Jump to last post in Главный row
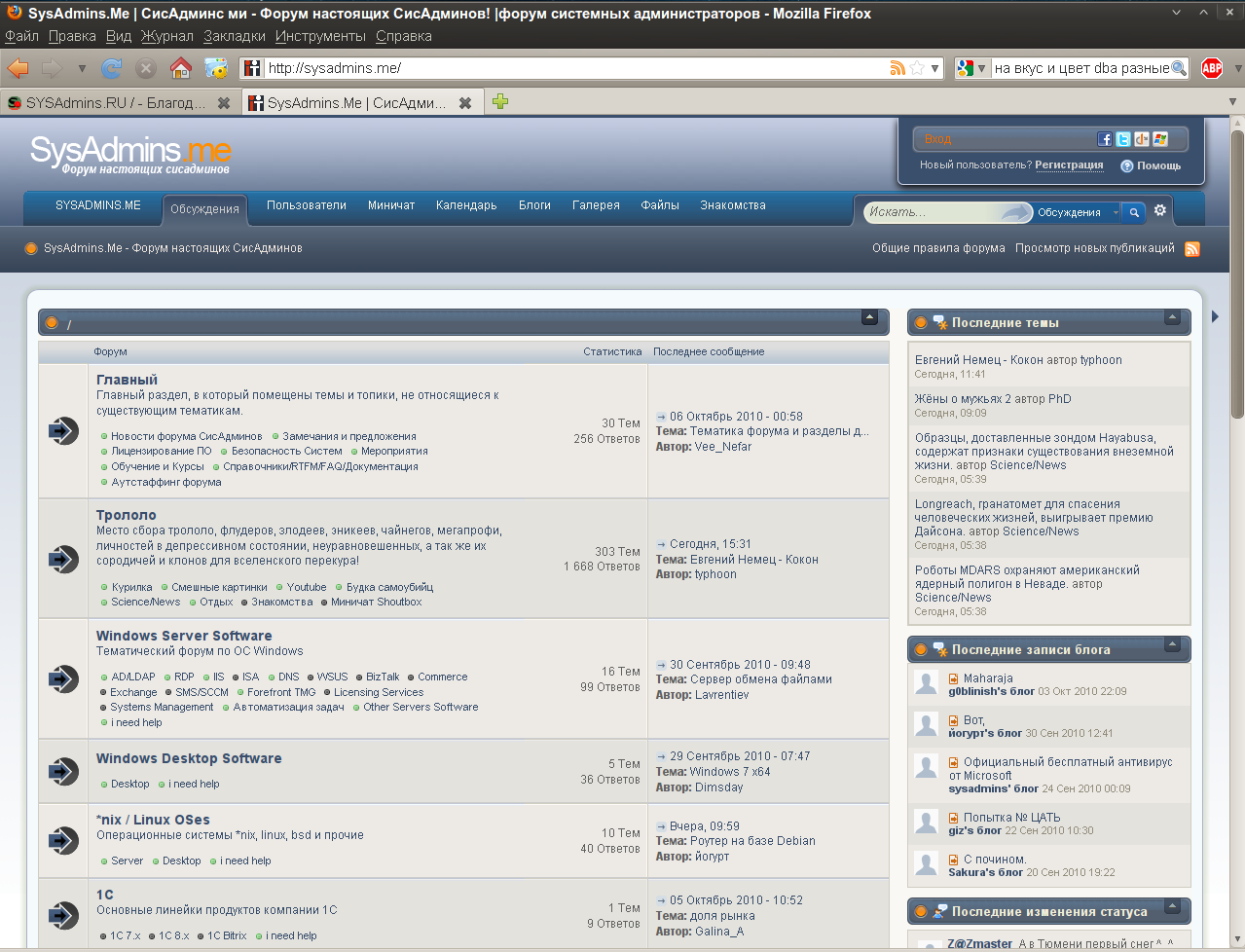This screenshot has width=1245, height=952. point(662,417)
